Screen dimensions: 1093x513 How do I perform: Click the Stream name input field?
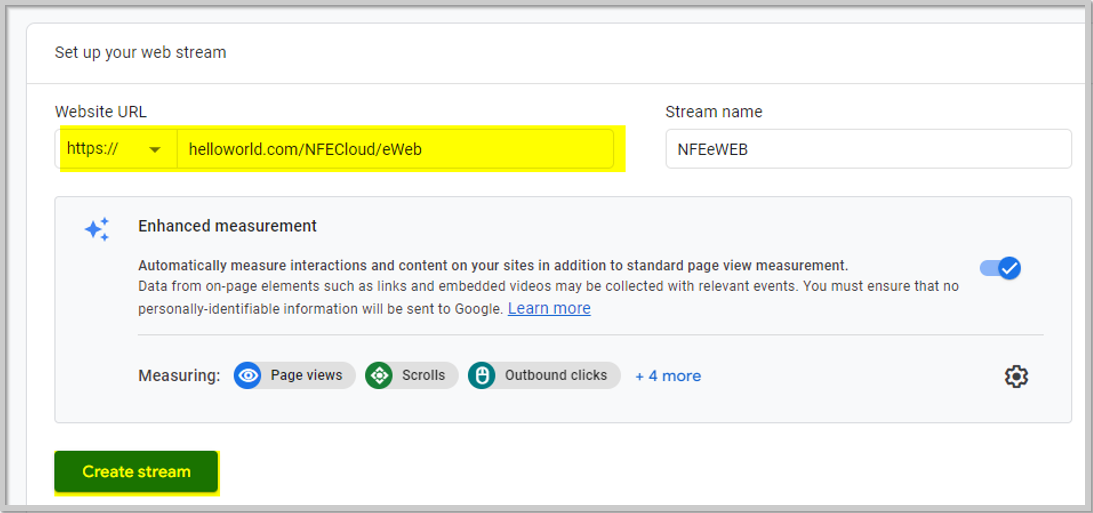coord(868,149)
